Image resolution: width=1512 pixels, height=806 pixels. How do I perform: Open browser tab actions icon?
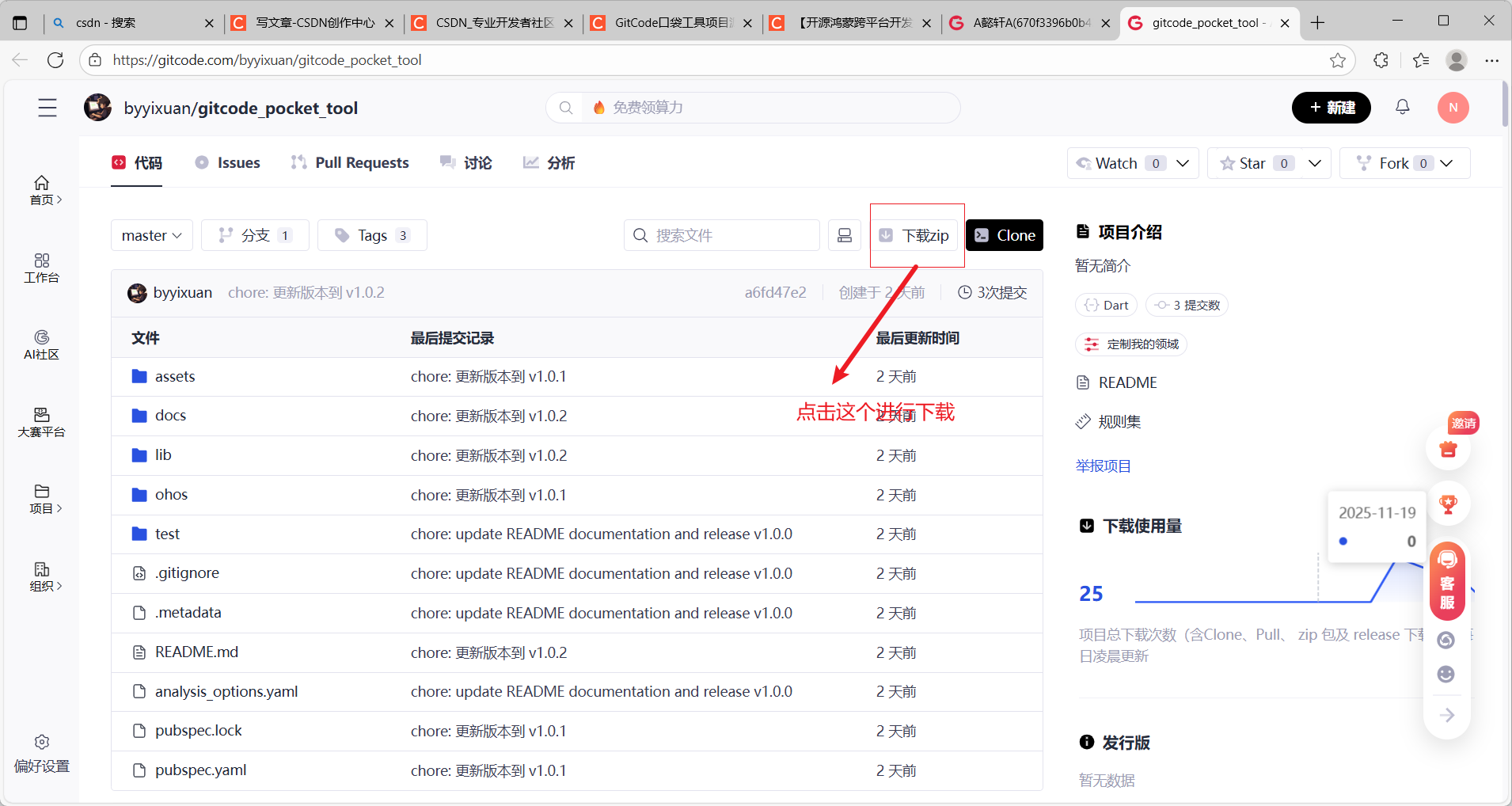click(20, 23)
